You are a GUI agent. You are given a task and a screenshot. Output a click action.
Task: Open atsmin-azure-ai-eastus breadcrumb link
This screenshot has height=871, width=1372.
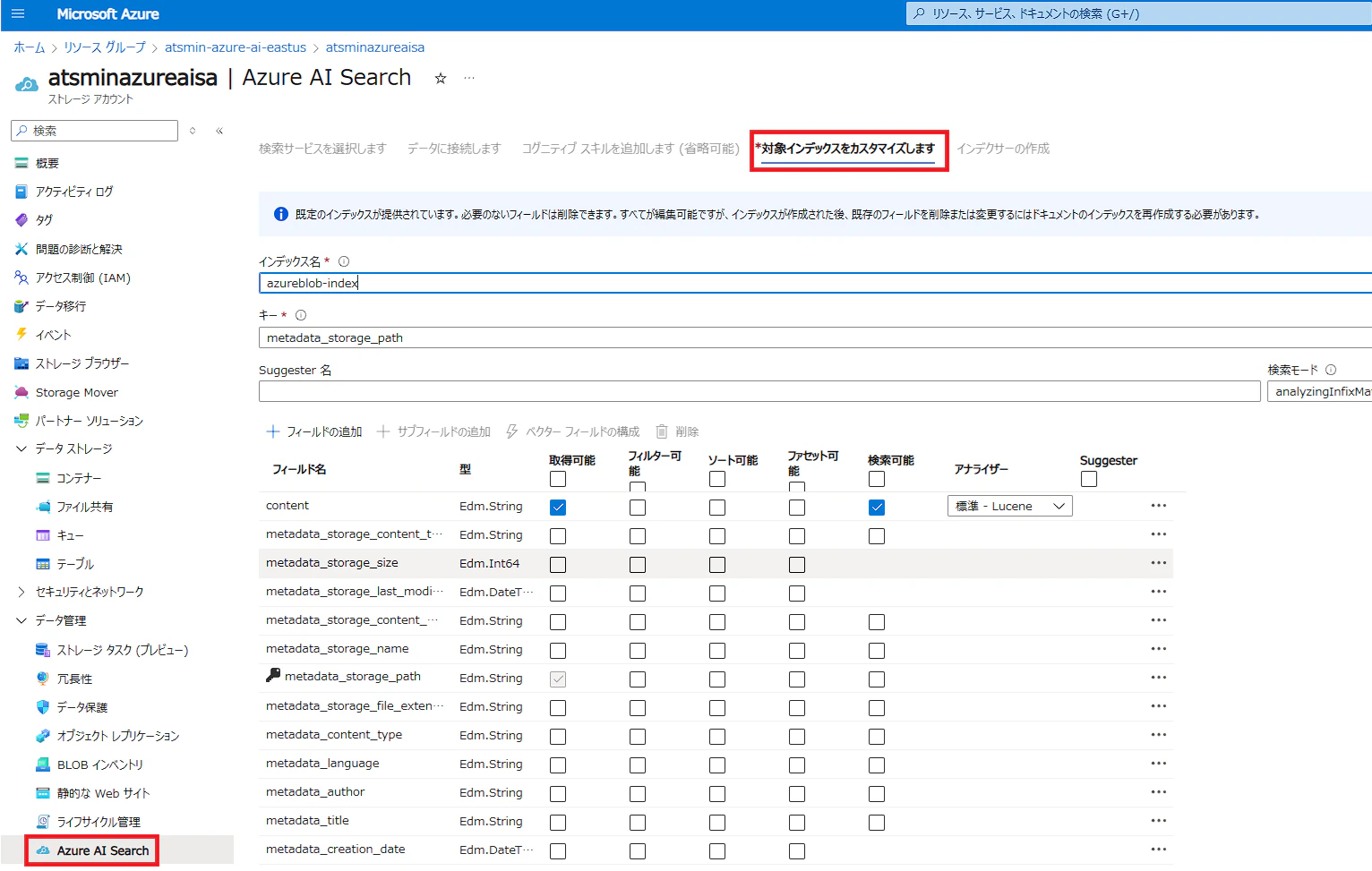[236, 47]
